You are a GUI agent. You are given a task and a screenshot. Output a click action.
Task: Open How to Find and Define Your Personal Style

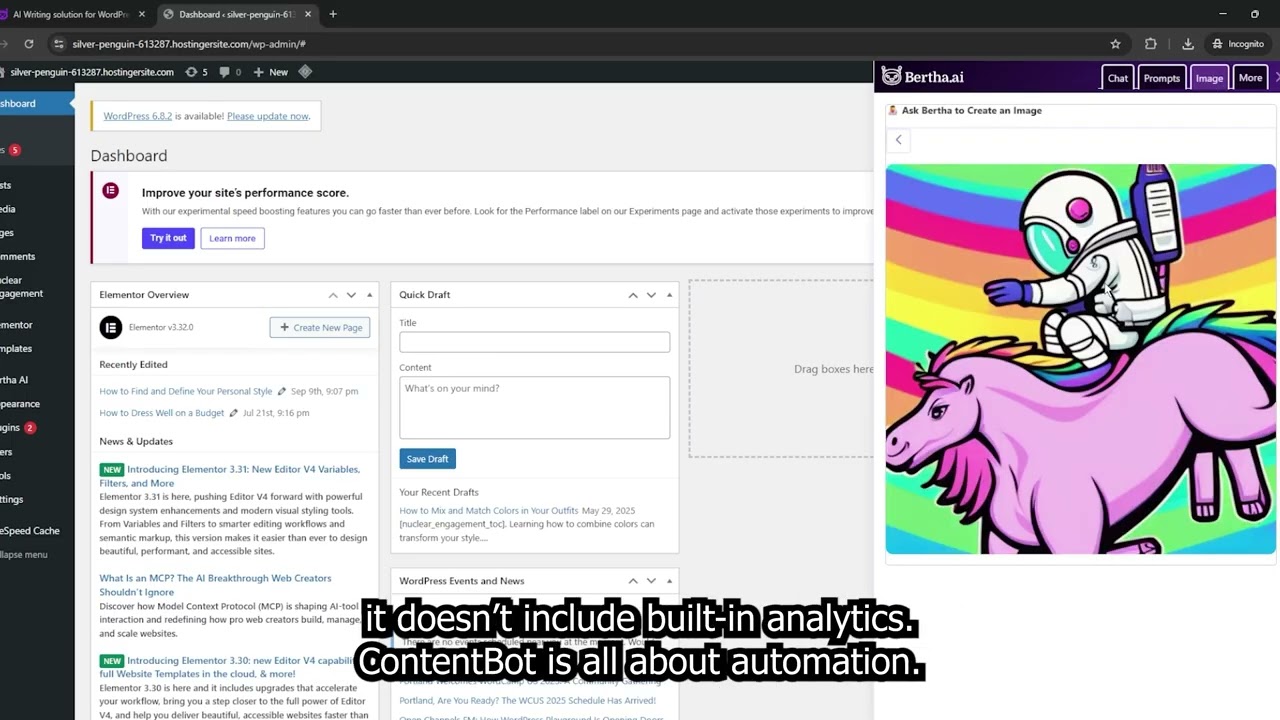point(185,391)
